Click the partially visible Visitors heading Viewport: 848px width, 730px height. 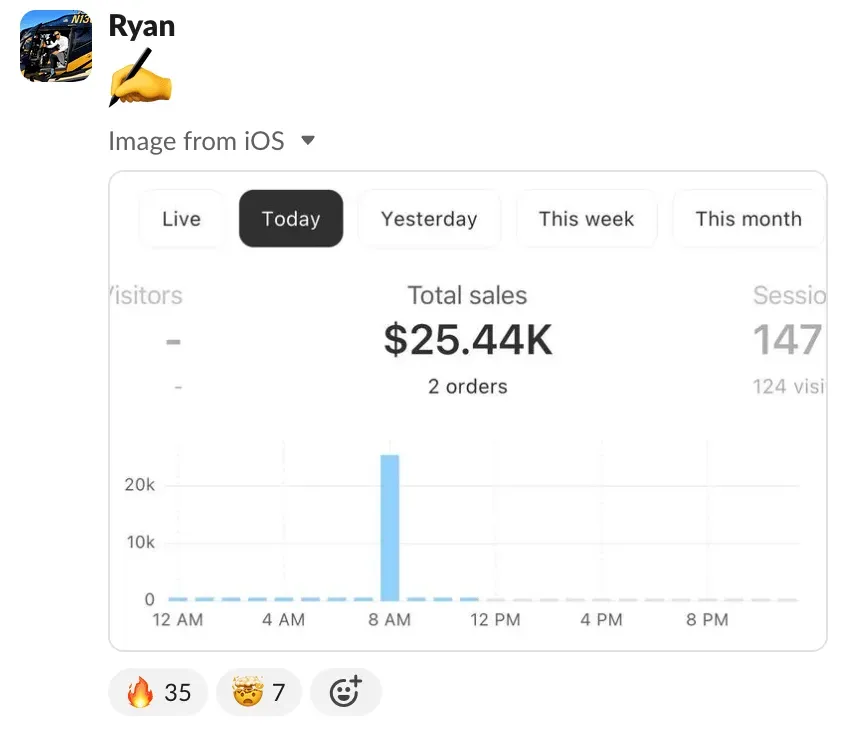pyautogui.click(x=146, y=295)
